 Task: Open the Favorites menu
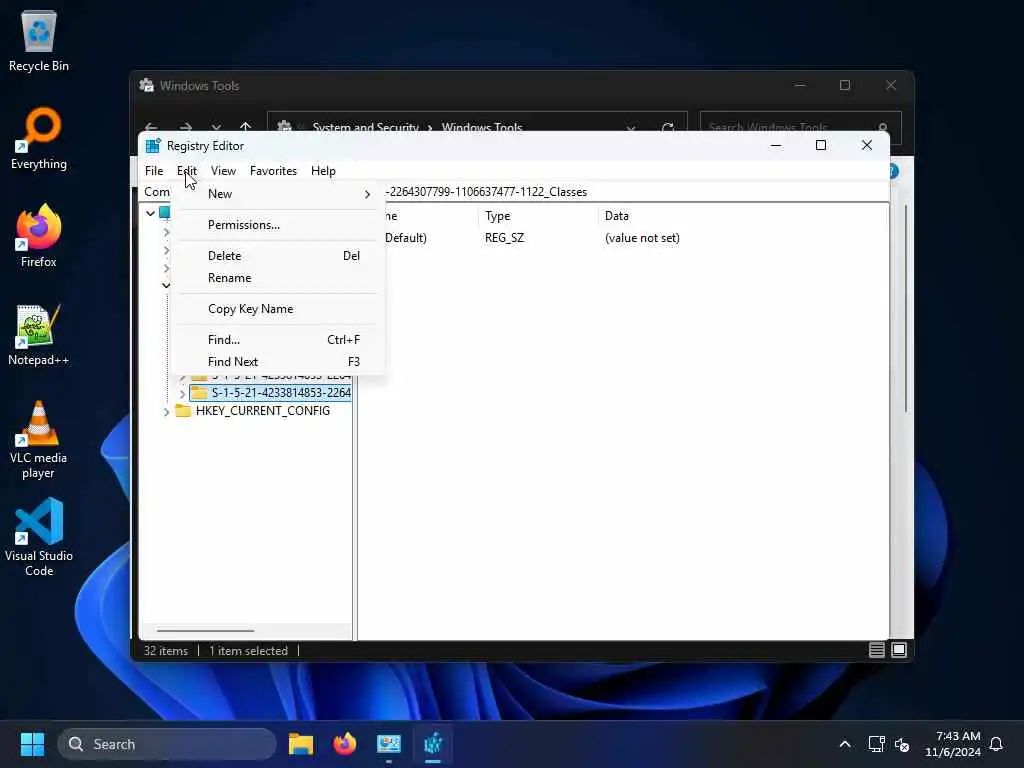[273, 171]
